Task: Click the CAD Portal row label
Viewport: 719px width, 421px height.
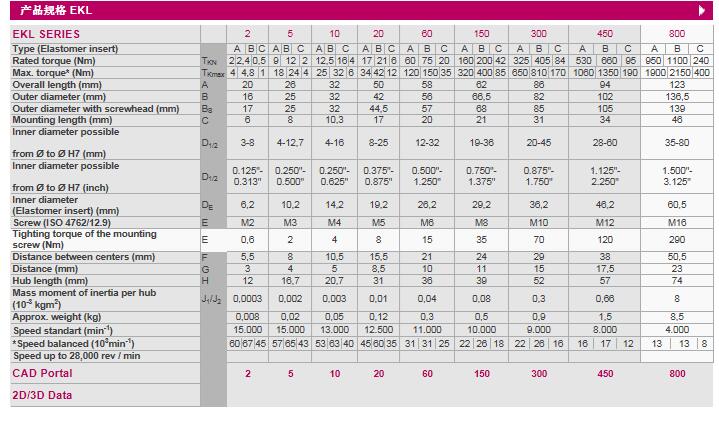Action: [x=42, y=373]
